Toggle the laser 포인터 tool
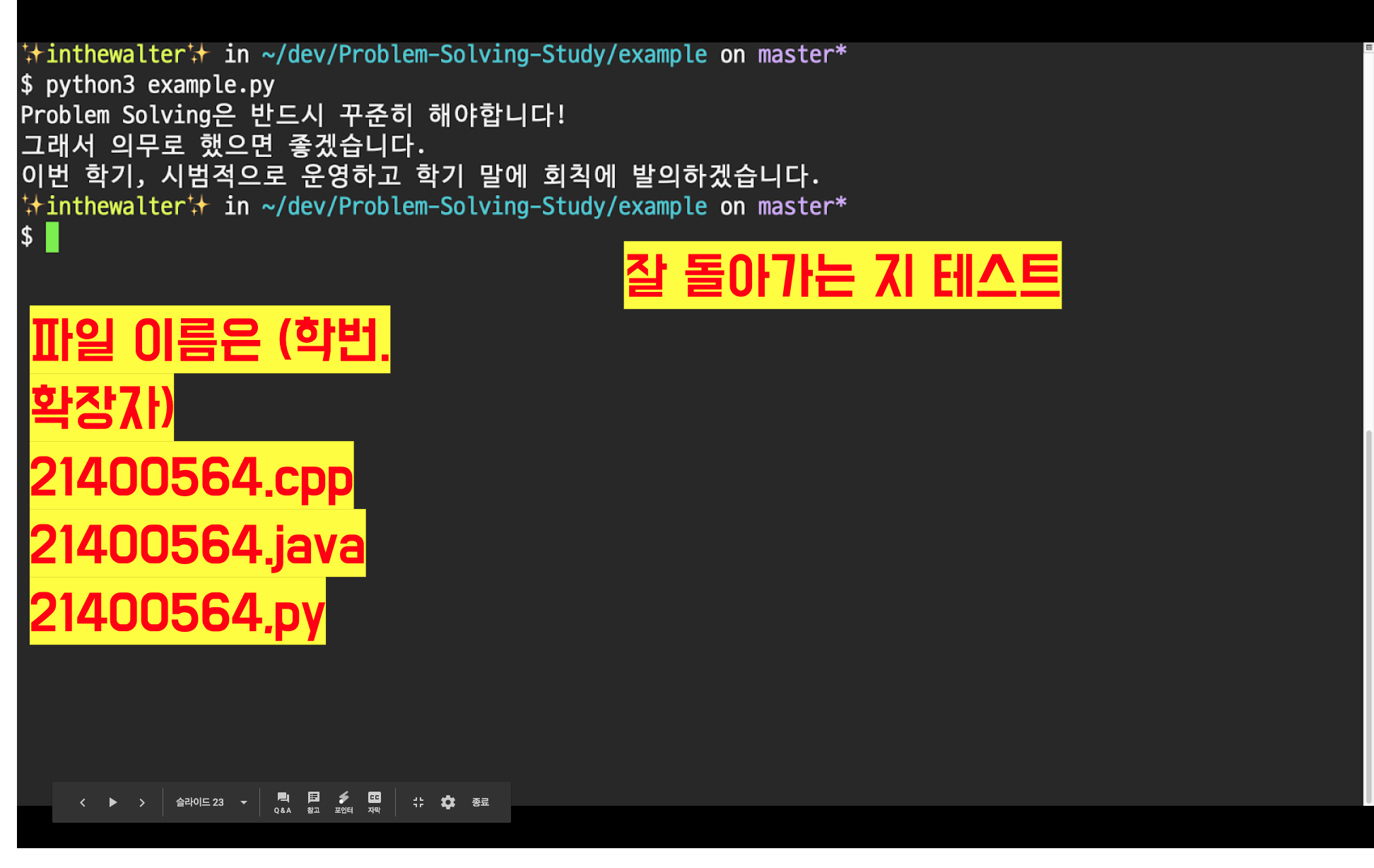 [343, 802]
